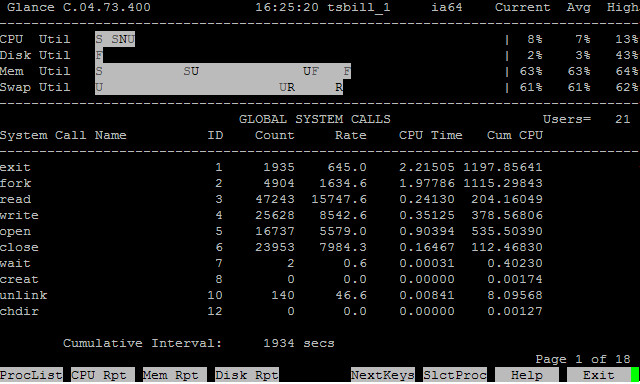Click the ID column header
Screen dimensions: 640x384
coord(215,135)
